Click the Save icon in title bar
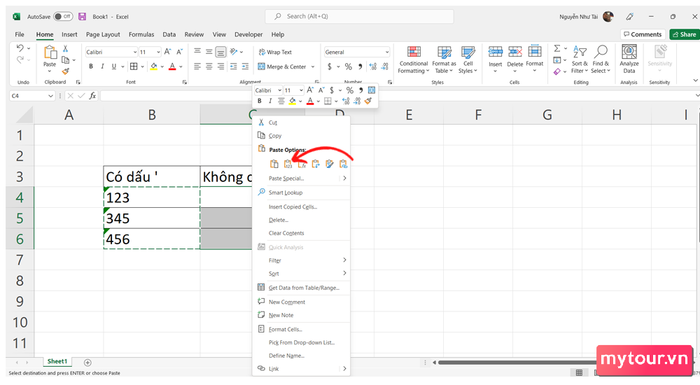 [x=82, y=17]
